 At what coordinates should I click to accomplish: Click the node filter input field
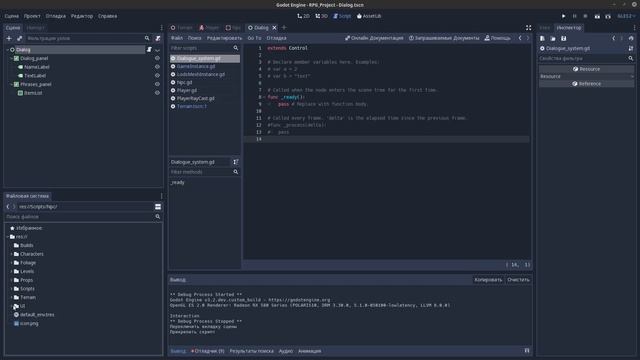(x=87, y=38)
